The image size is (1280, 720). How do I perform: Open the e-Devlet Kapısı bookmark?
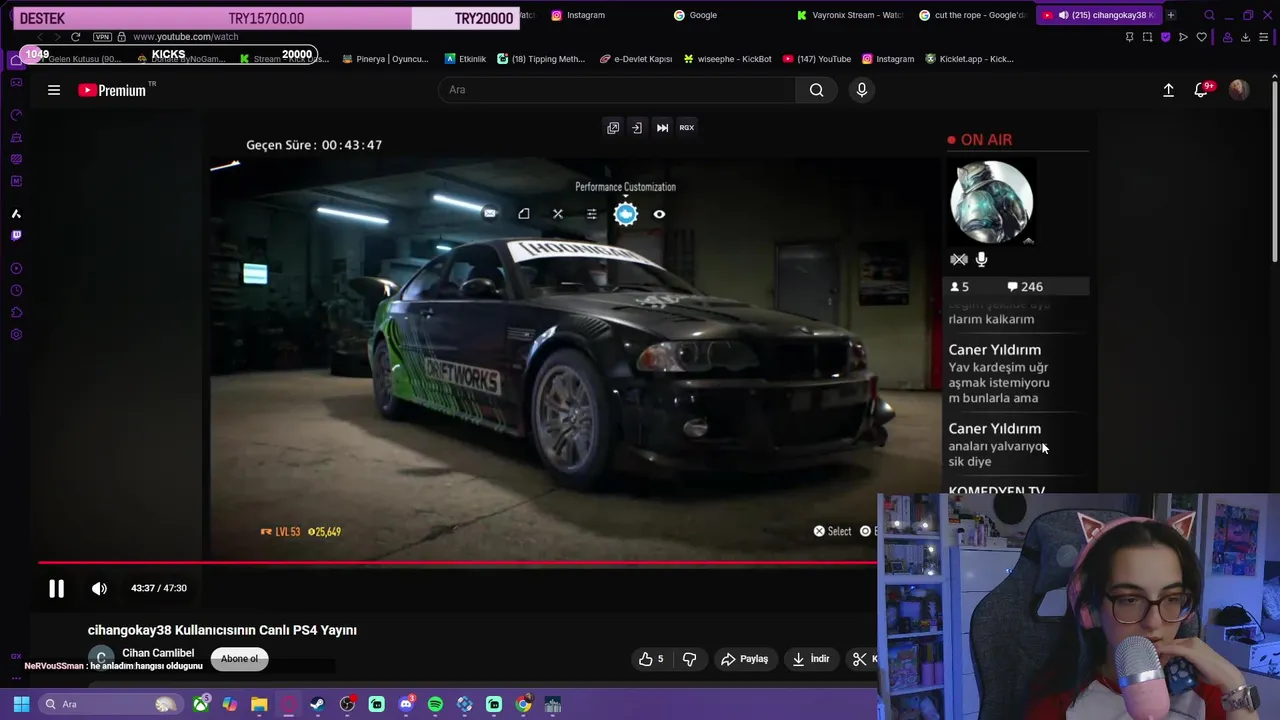tap(636, 59)
